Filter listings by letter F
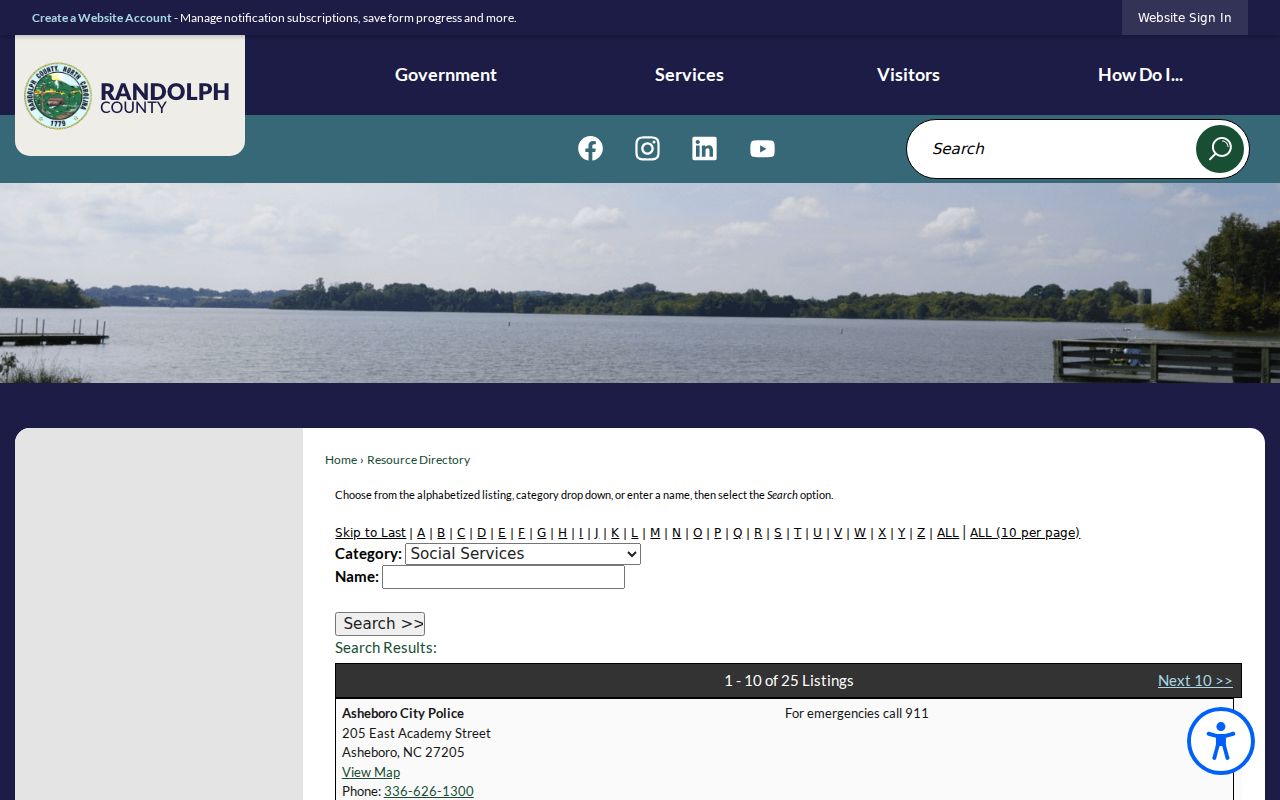The width and height of the screenshot is (1280, 800). pyautogui.click(x=521, y=532)
